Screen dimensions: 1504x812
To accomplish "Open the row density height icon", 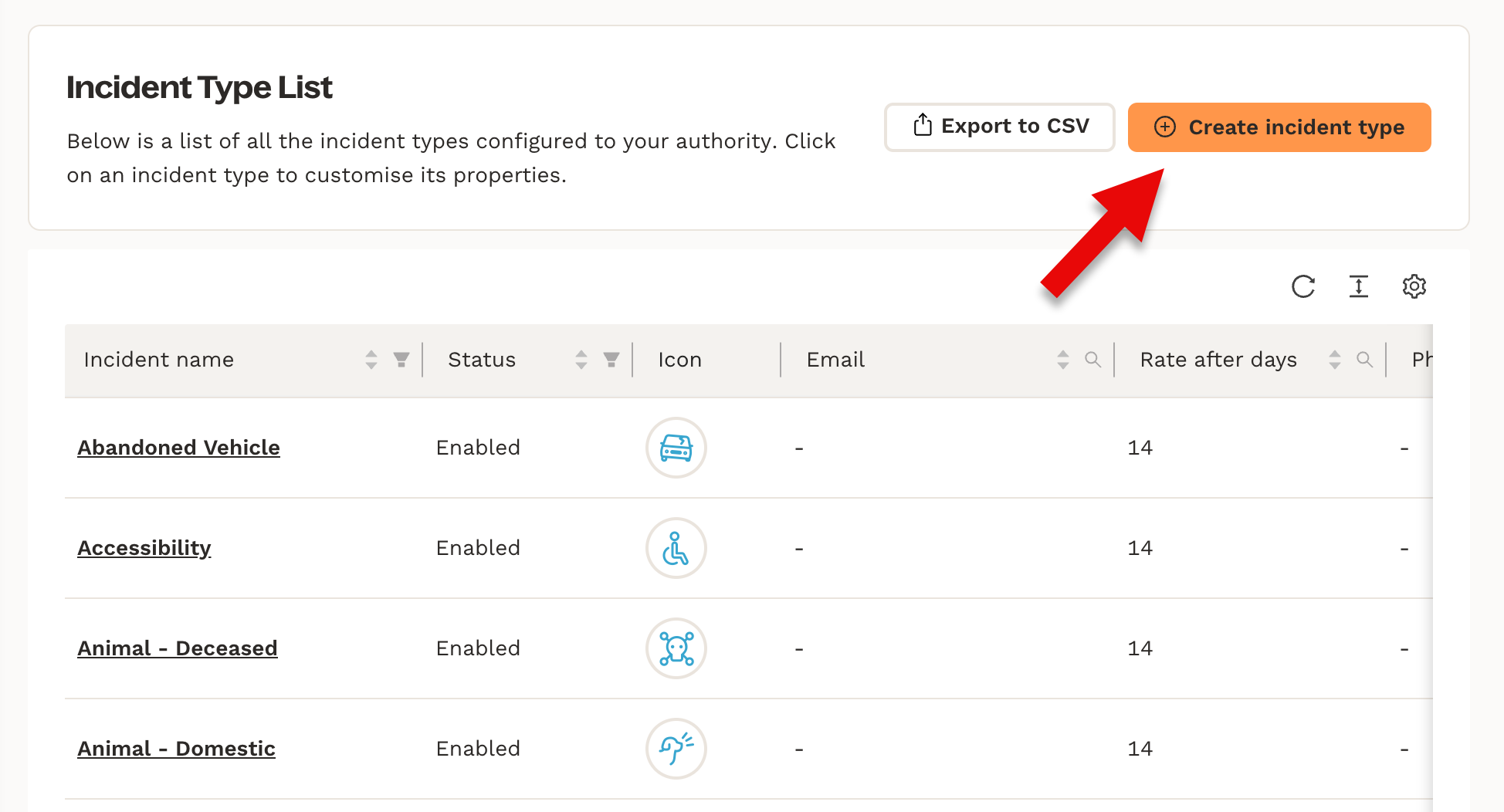I will coord(1359,286).
